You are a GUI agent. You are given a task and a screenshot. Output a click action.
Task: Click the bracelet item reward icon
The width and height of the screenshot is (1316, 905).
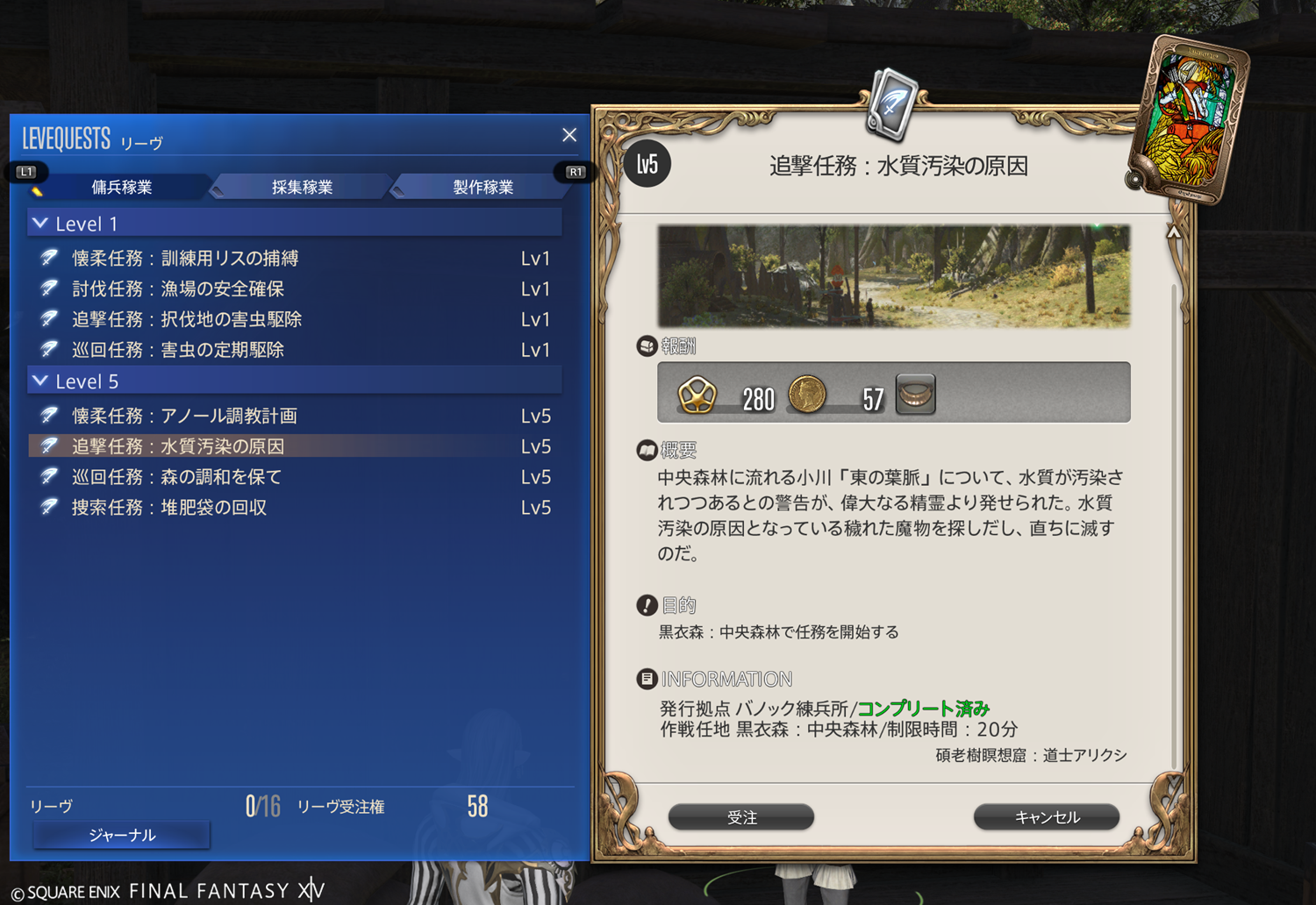coord(915,395)
